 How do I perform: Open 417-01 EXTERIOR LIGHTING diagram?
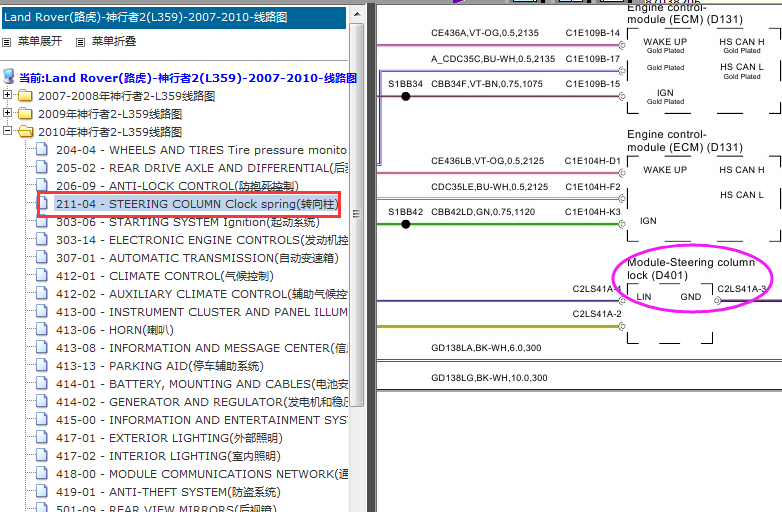(169, 438)
